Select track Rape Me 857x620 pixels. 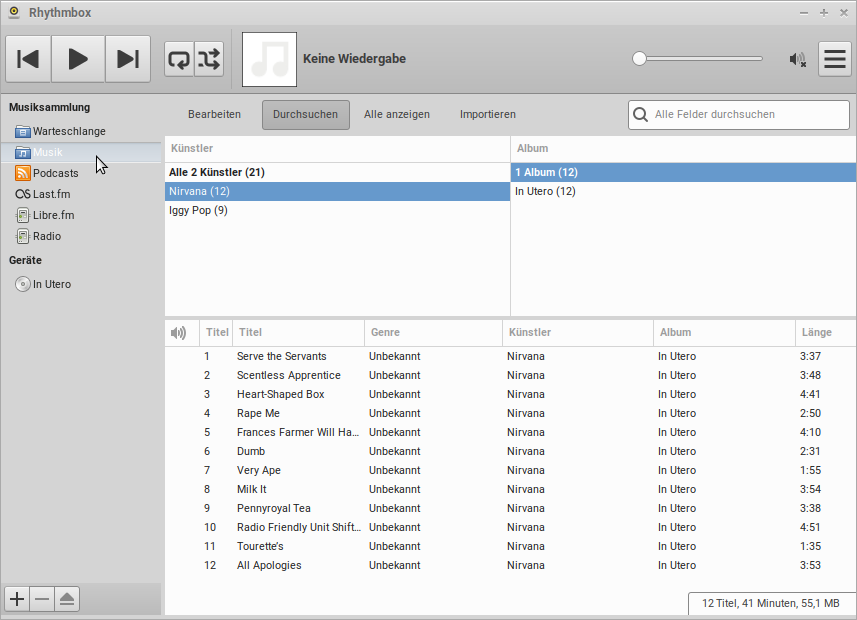point(510,413)
